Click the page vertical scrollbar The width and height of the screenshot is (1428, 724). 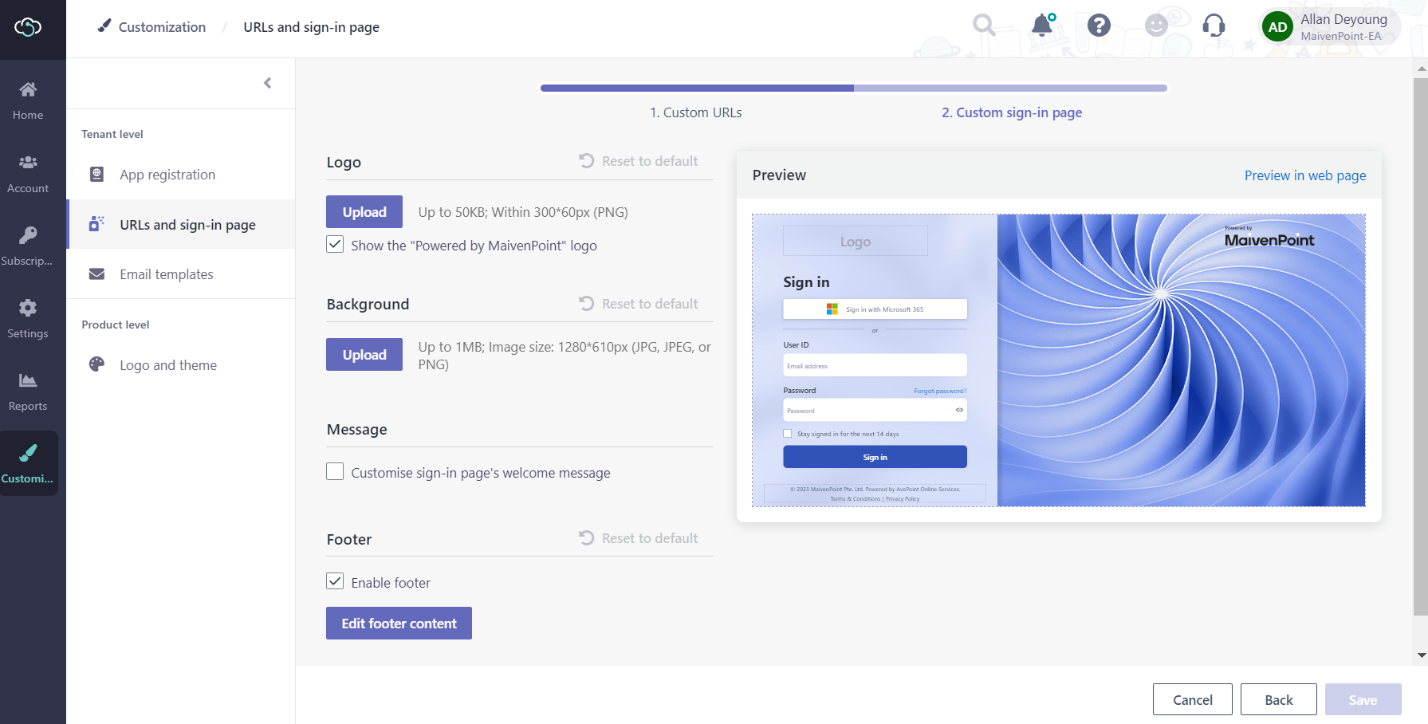(1420, 345)
